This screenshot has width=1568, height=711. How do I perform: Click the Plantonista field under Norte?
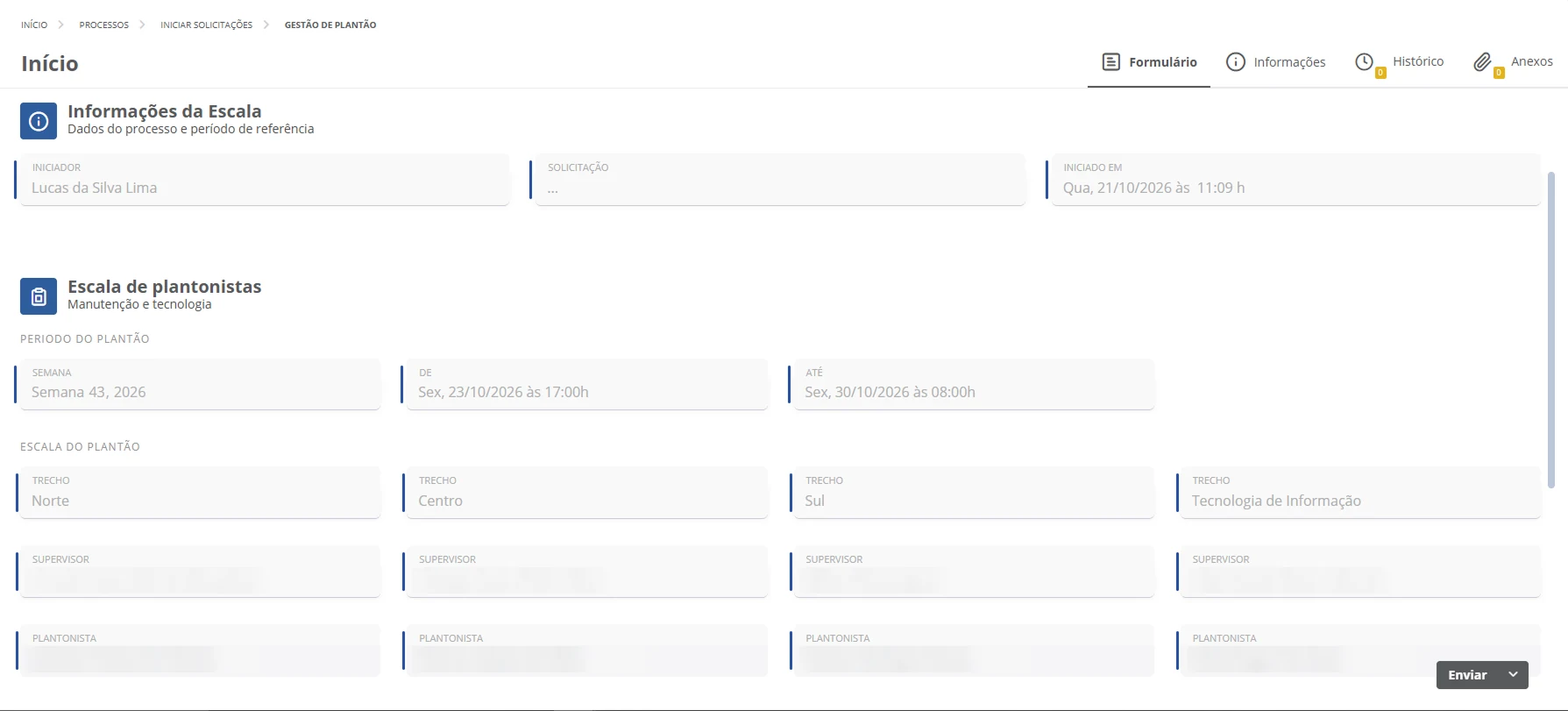[x=199, y=651]
